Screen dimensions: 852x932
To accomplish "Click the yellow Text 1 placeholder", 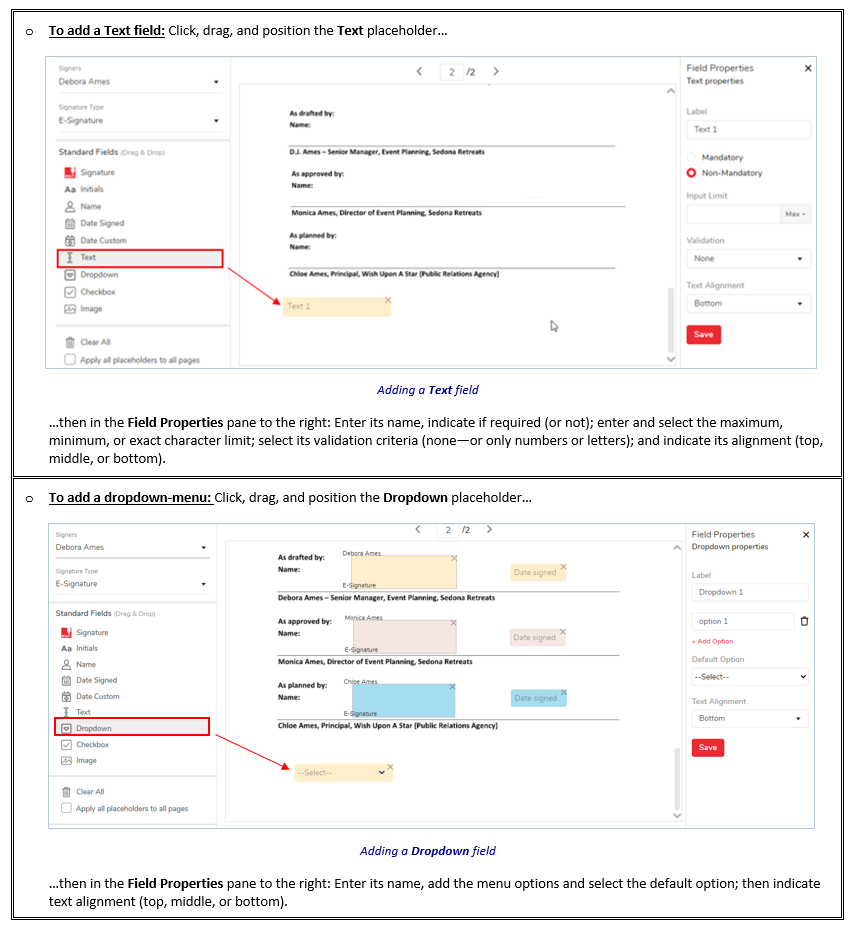I will point(337,307).
